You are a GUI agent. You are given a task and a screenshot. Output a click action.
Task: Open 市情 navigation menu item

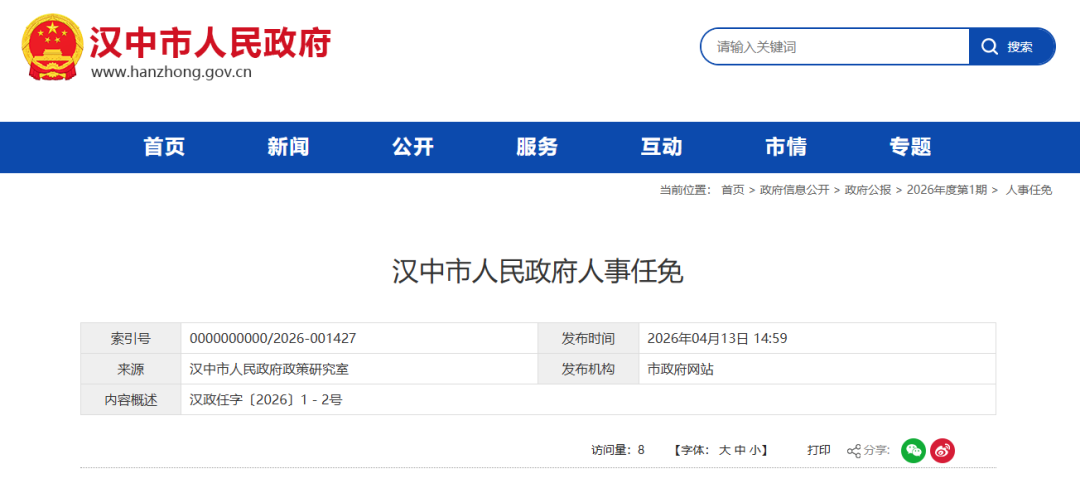pos(786,147)
